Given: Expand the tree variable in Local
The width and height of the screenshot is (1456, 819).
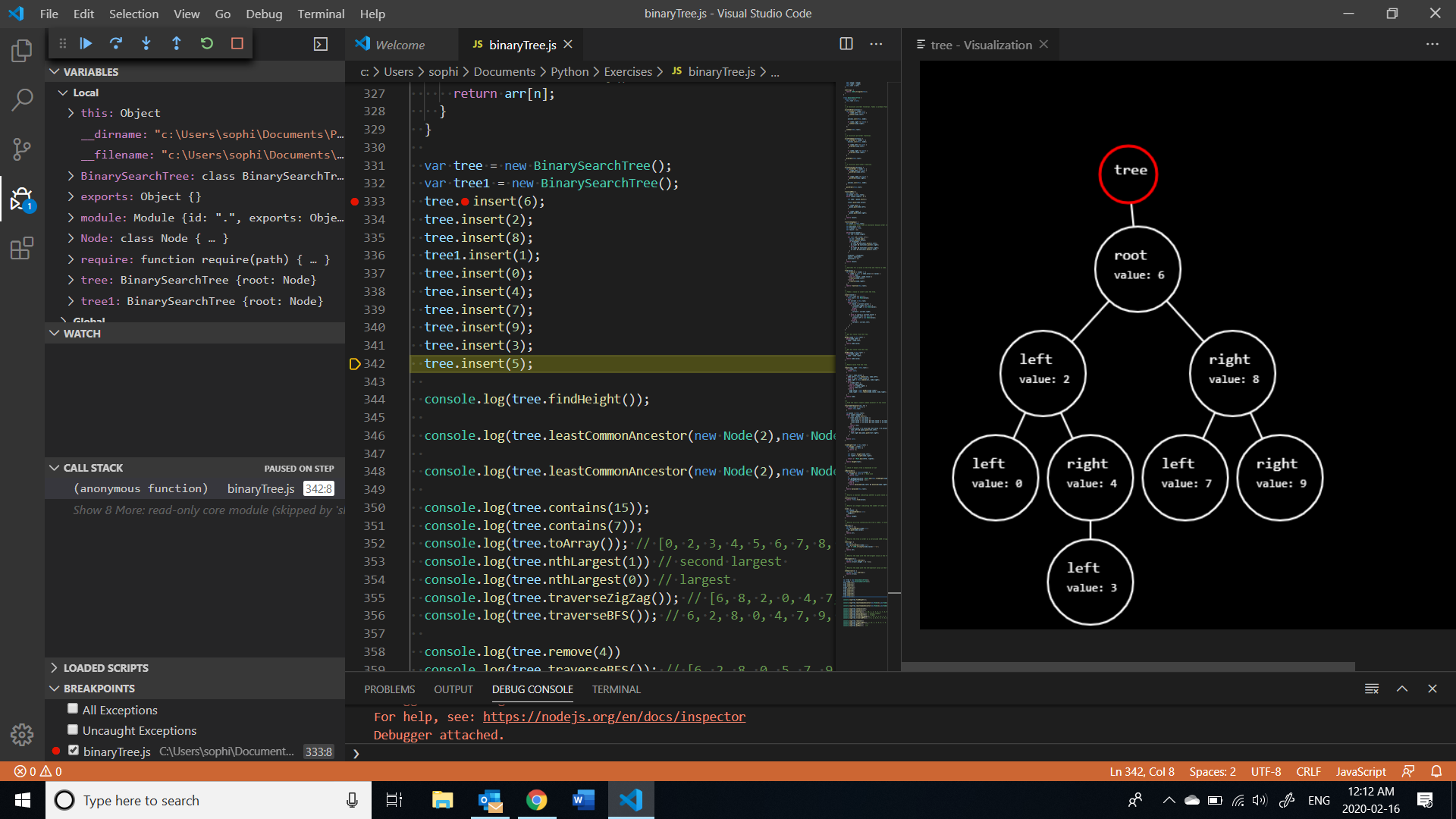Looking at the screenshot, I should (x=71, y=280).
